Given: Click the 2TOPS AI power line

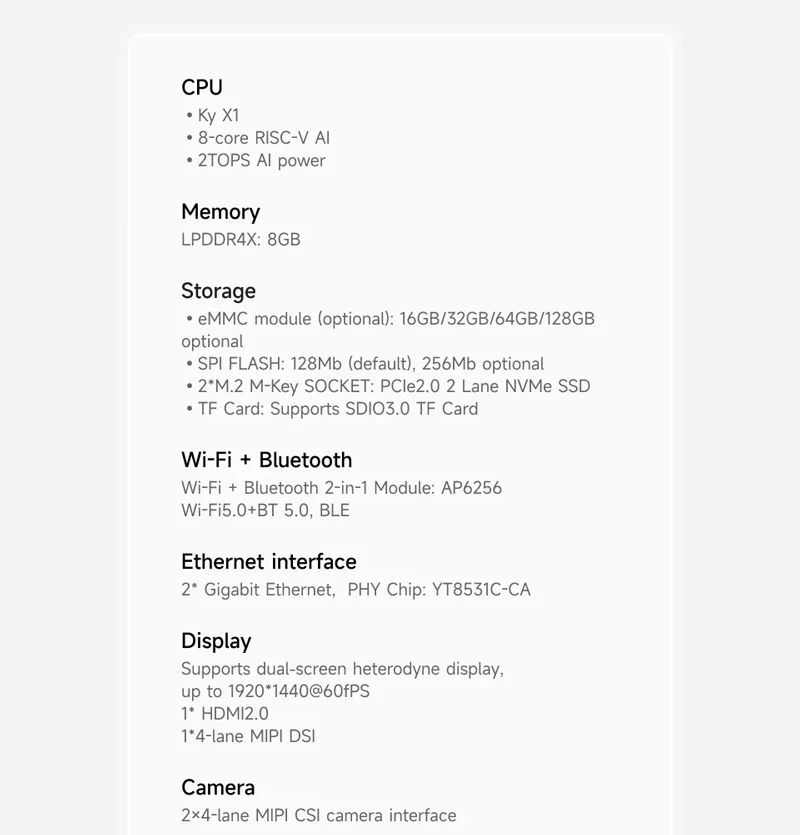Looking at the screenshot, I should coord(255,160).
